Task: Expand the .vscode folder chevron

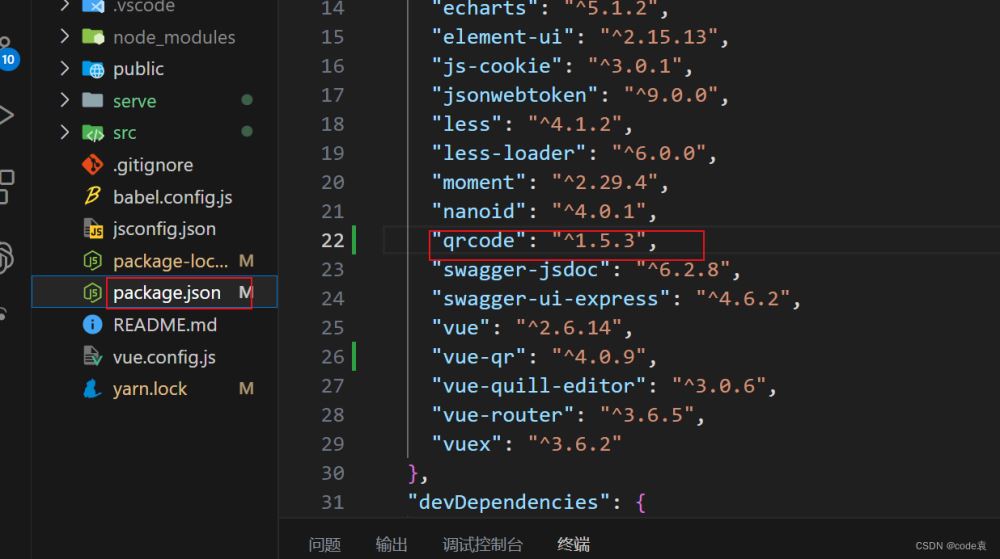Action: coord(64,6)
